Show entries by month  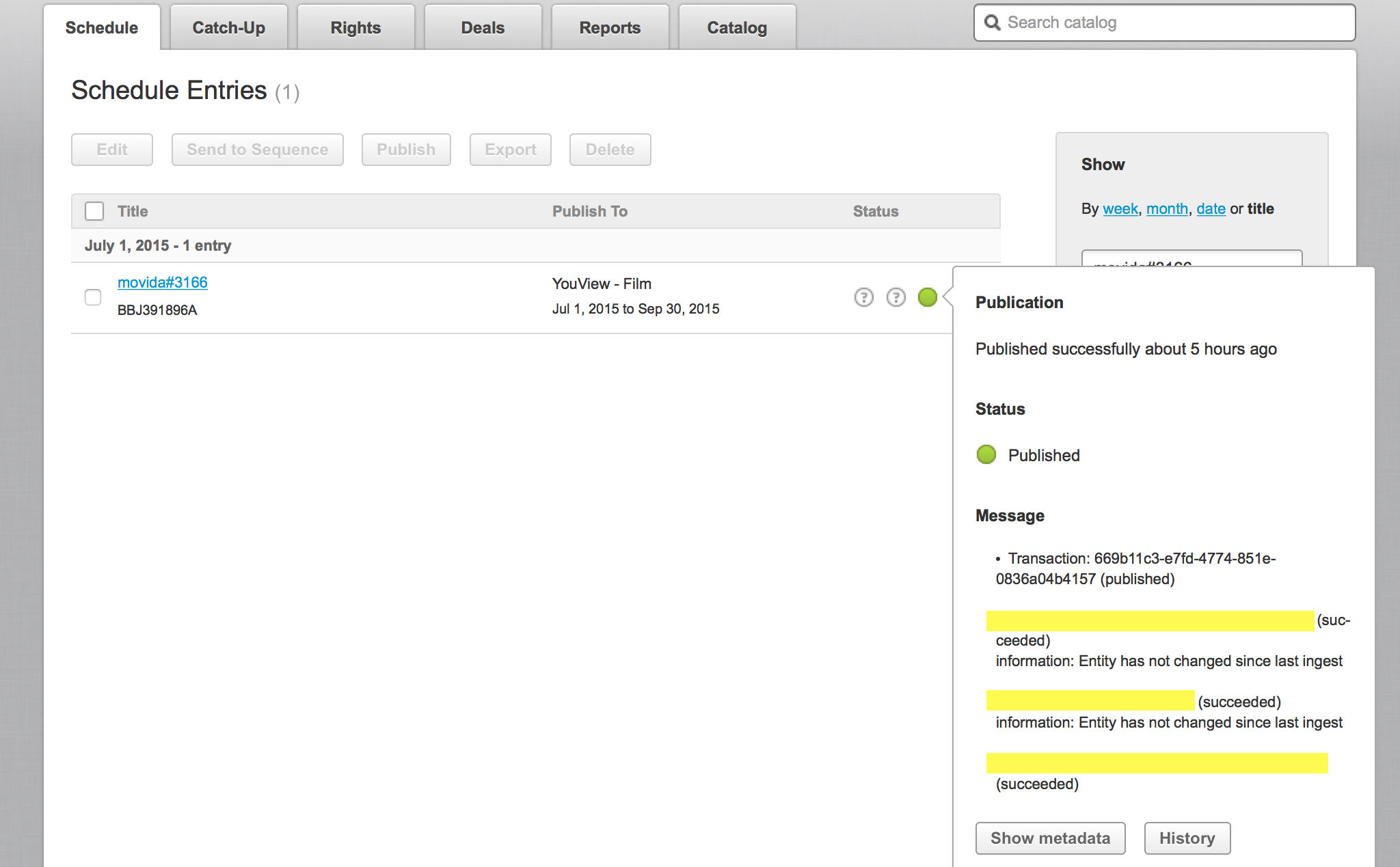point(1167,208)
